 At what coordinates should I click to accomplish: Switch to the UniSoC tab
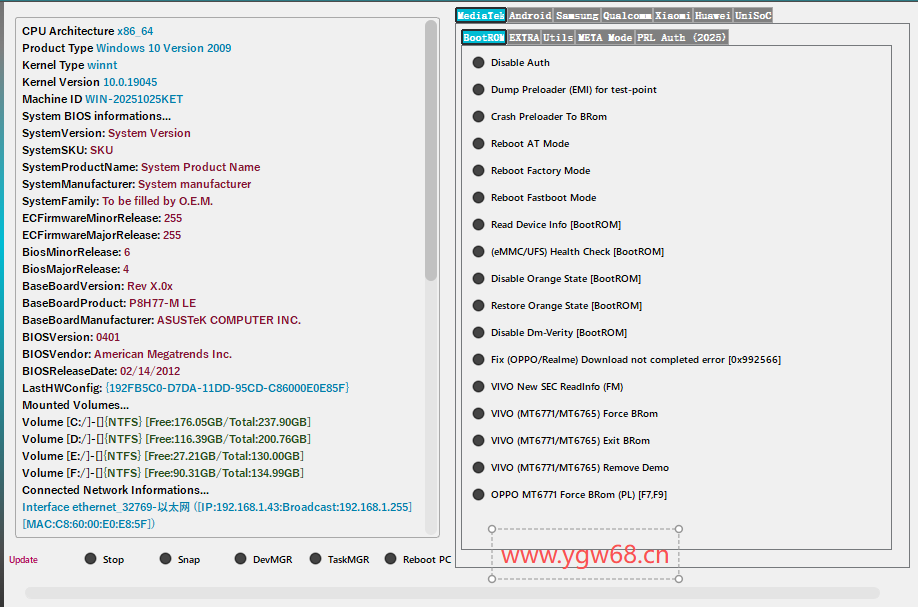pos(753,16)
